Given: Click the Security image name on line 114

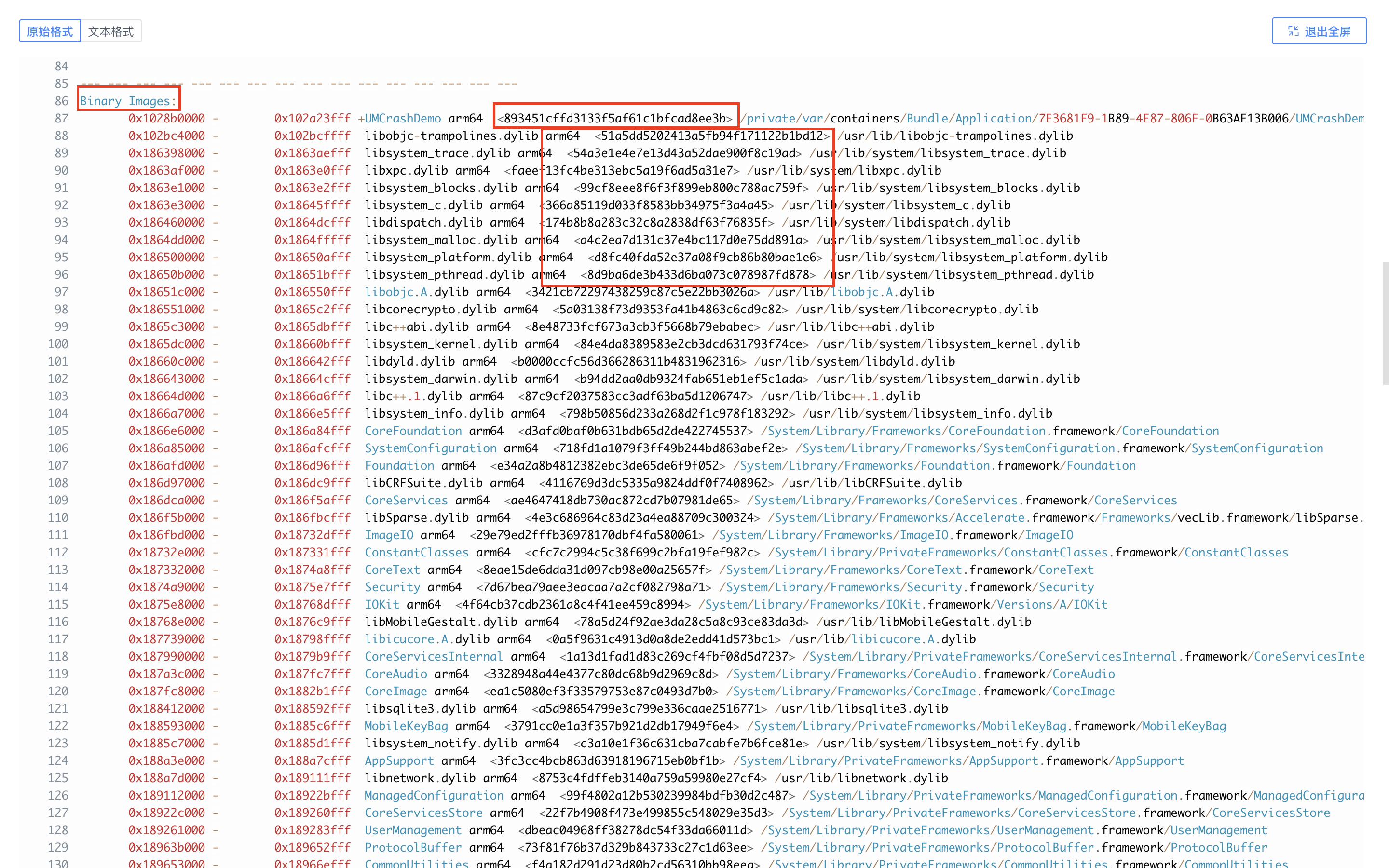Looking at the screenshot, I should pyautogui.click(x=393, y=587).
